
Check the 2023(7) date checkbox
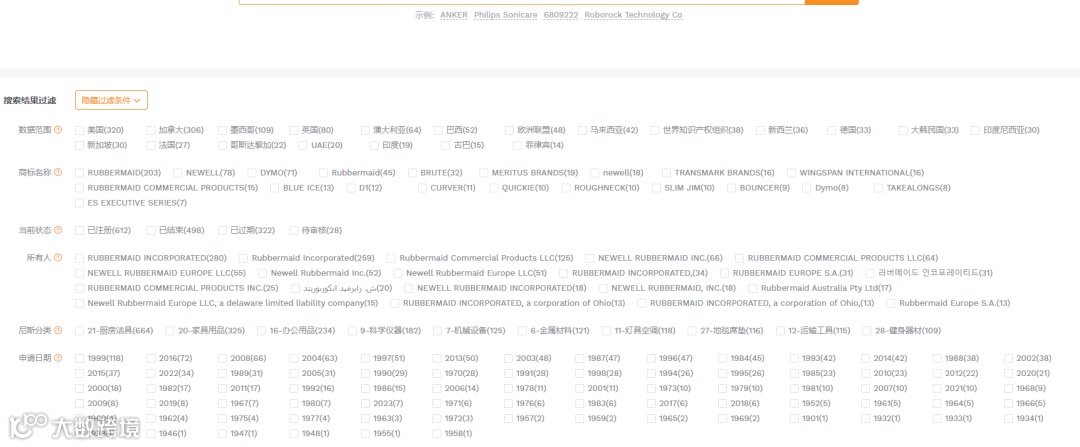click(x=366, y=404)
